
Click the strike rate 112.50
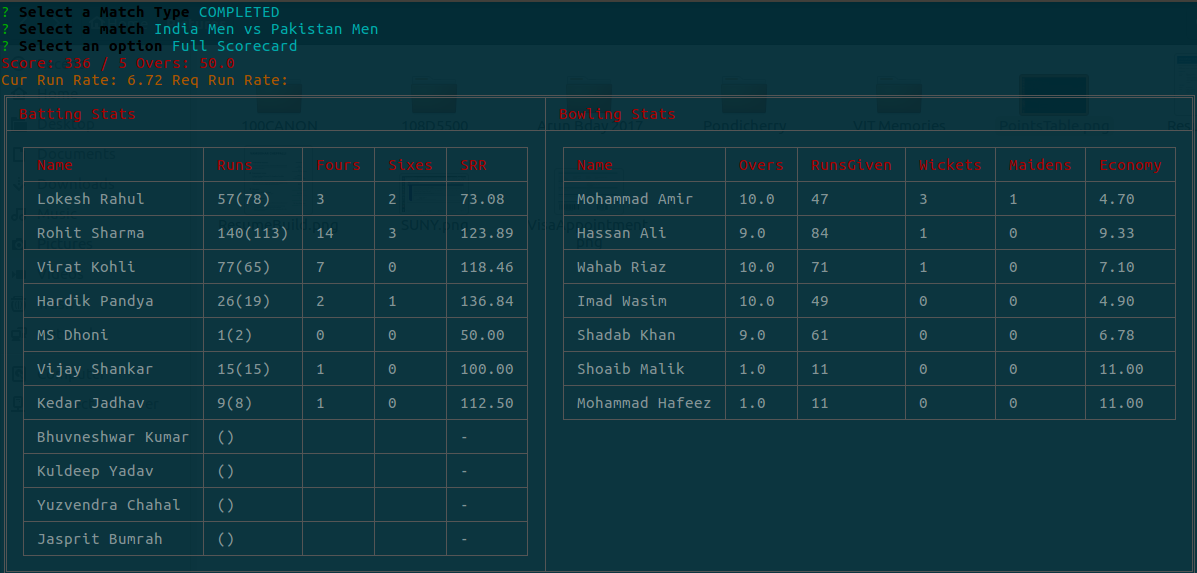[487, 403]
